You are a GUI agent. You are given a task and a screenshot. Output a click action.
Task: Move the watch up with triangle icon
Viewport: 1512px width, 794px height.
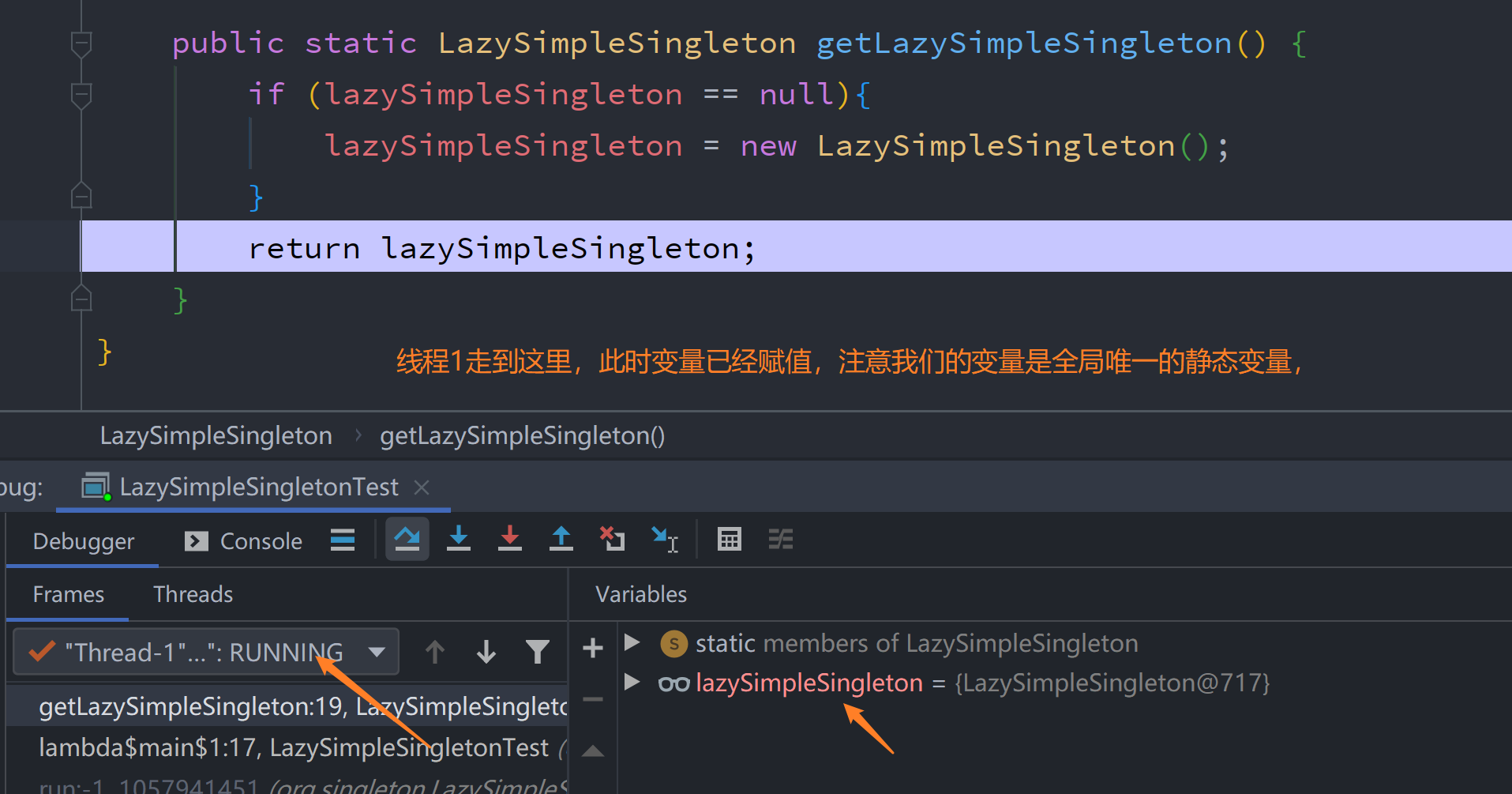point(593,751)
